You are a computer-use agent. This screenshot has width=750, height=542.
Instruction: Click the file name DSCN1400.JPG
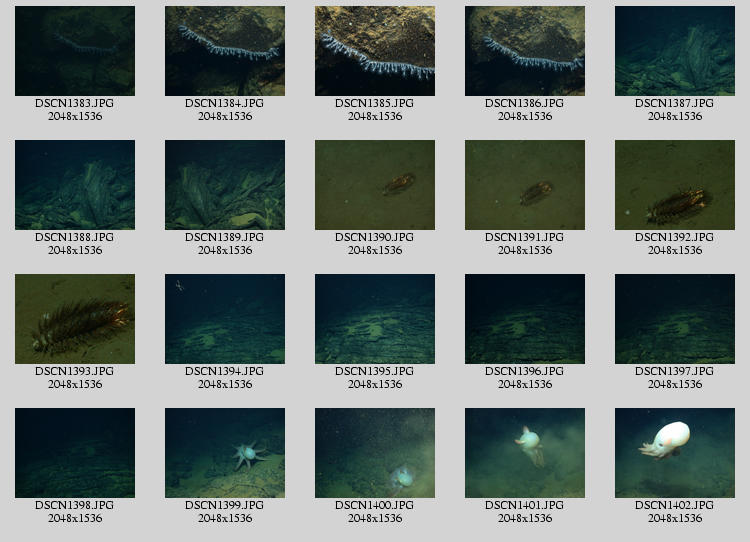tap(375, 505)
